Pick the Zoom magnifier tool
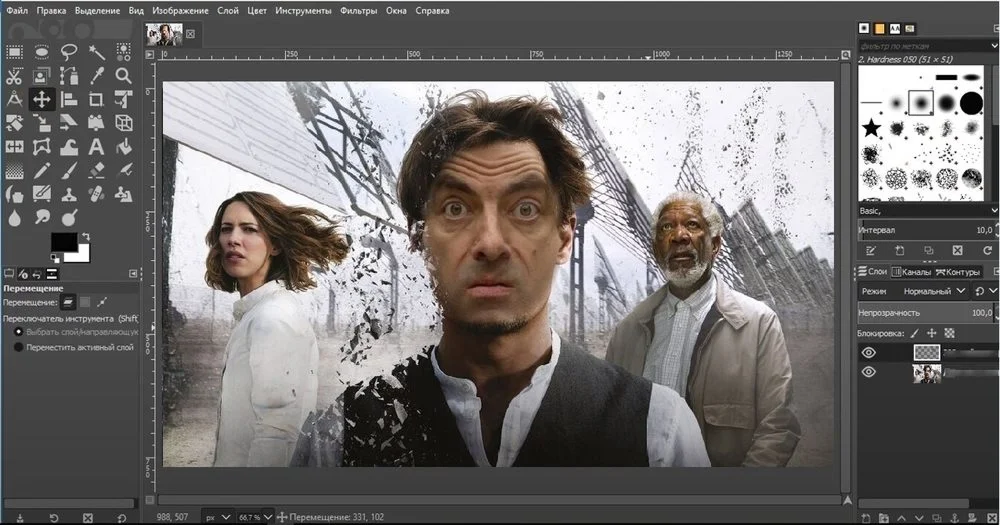The image size is (1000, 525). click(x=124, y=75)
